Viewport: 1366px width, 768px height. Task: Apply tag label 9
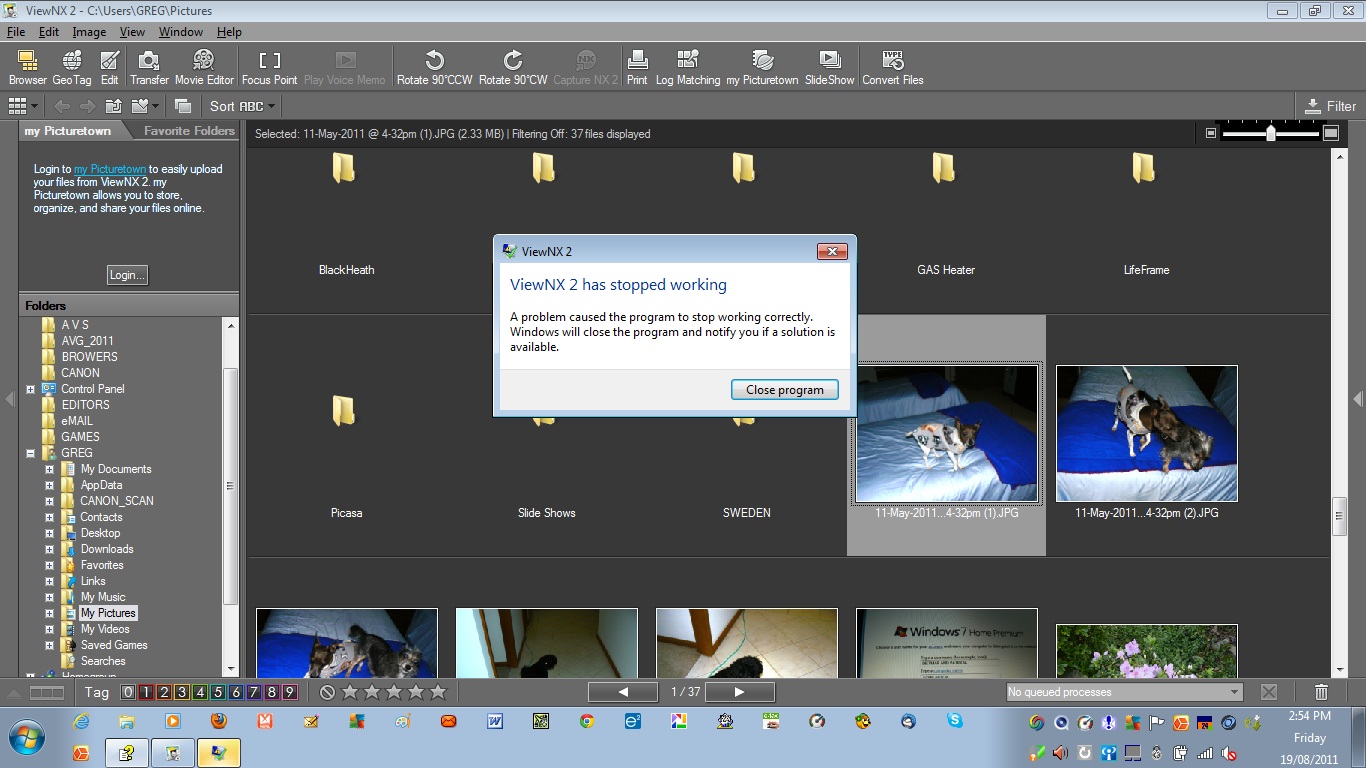pyautogui.click(x=290, y=692)
